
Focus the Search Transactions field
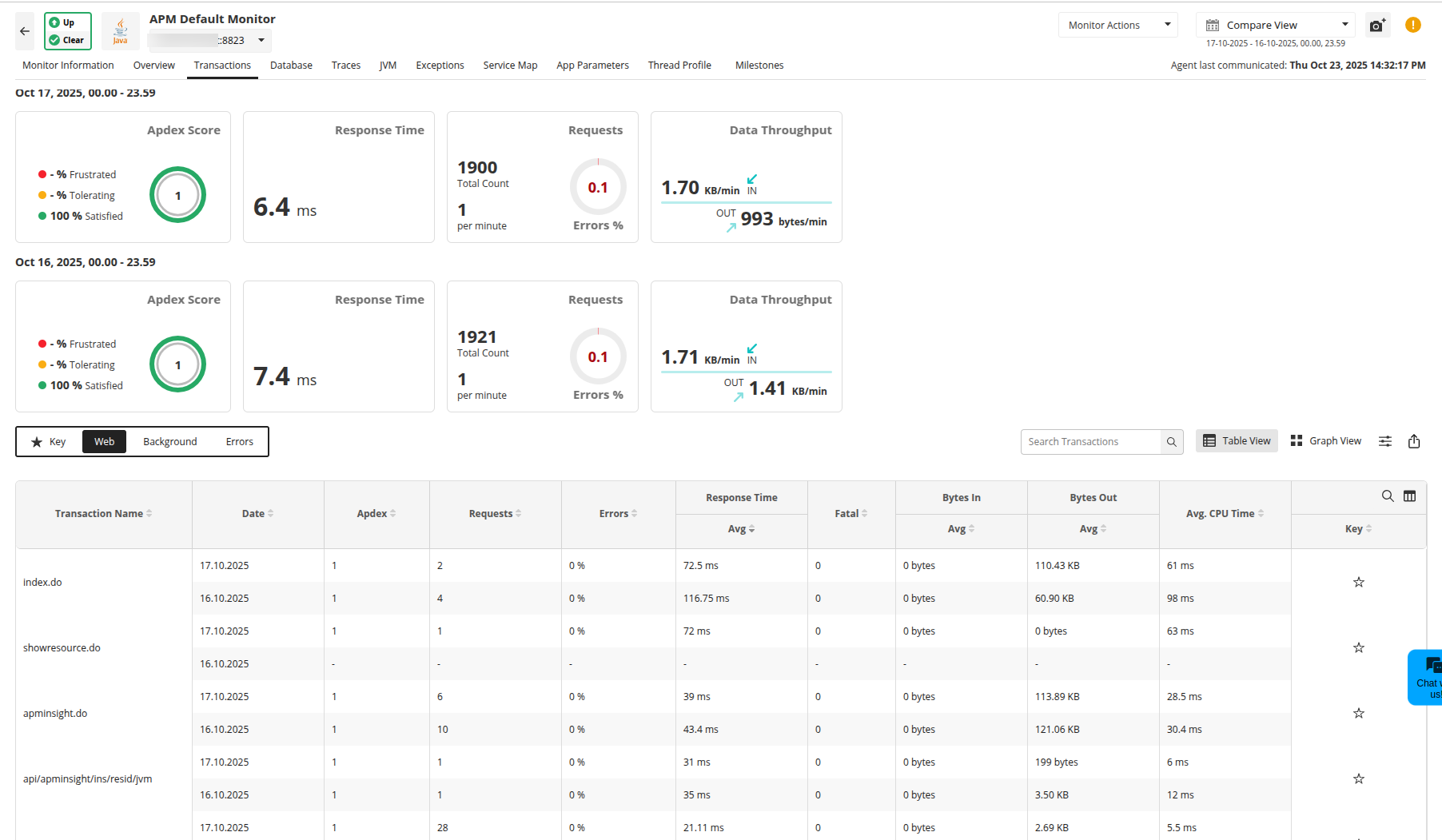pos(1090,442)
